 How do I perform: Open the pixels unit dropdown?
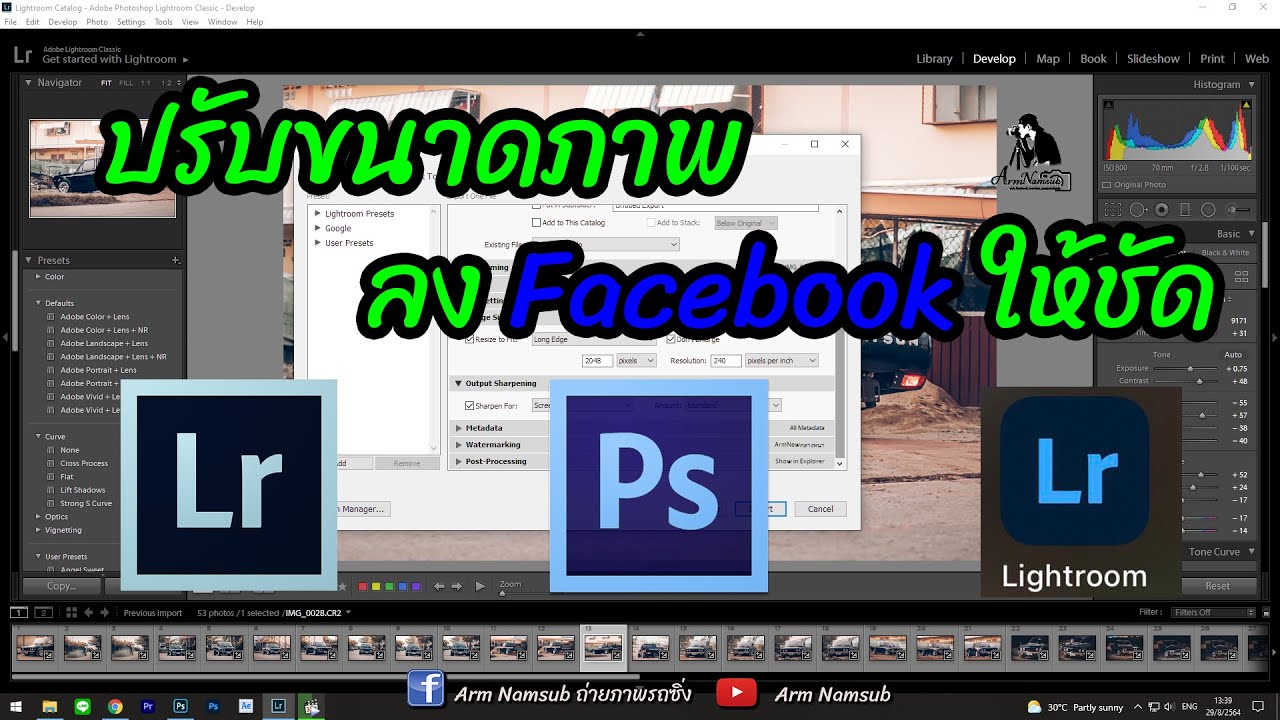(636, 361)
